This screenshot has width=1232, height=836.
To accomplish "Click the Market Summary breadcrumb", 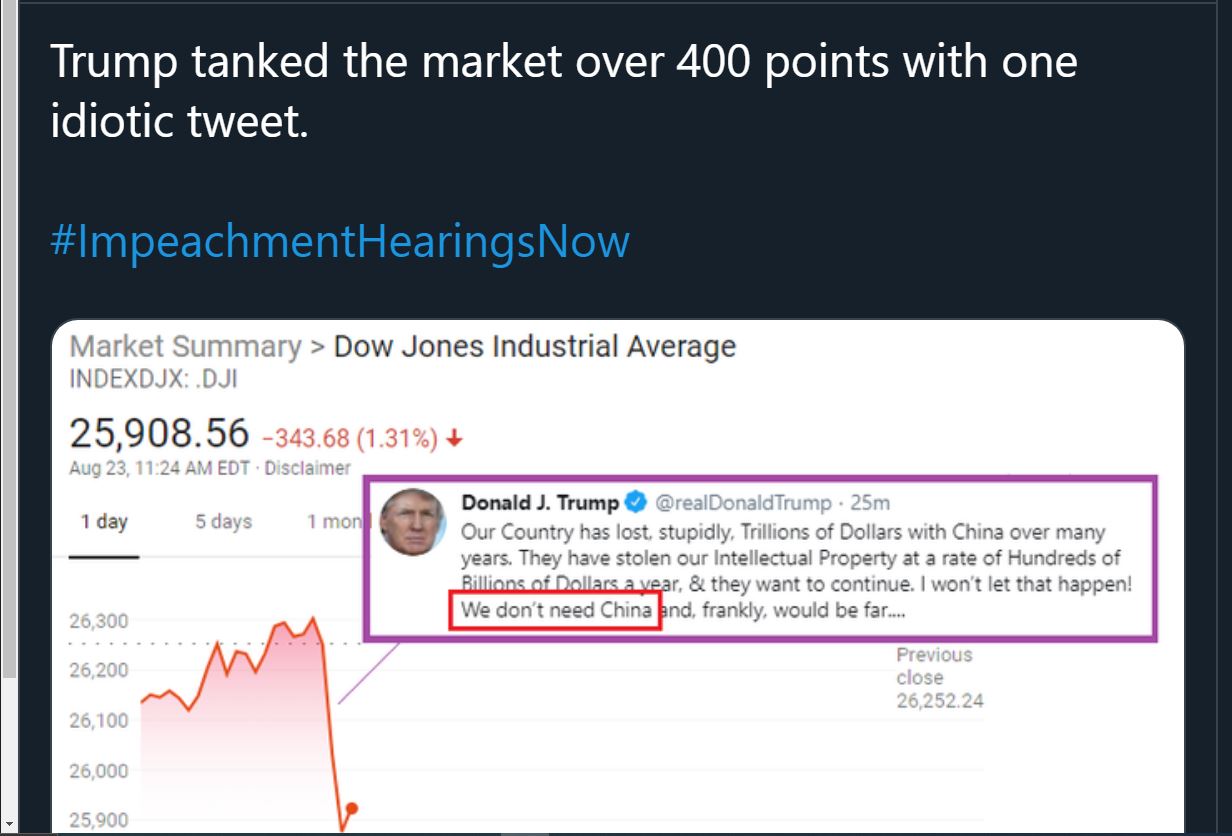I will [185, 347].
